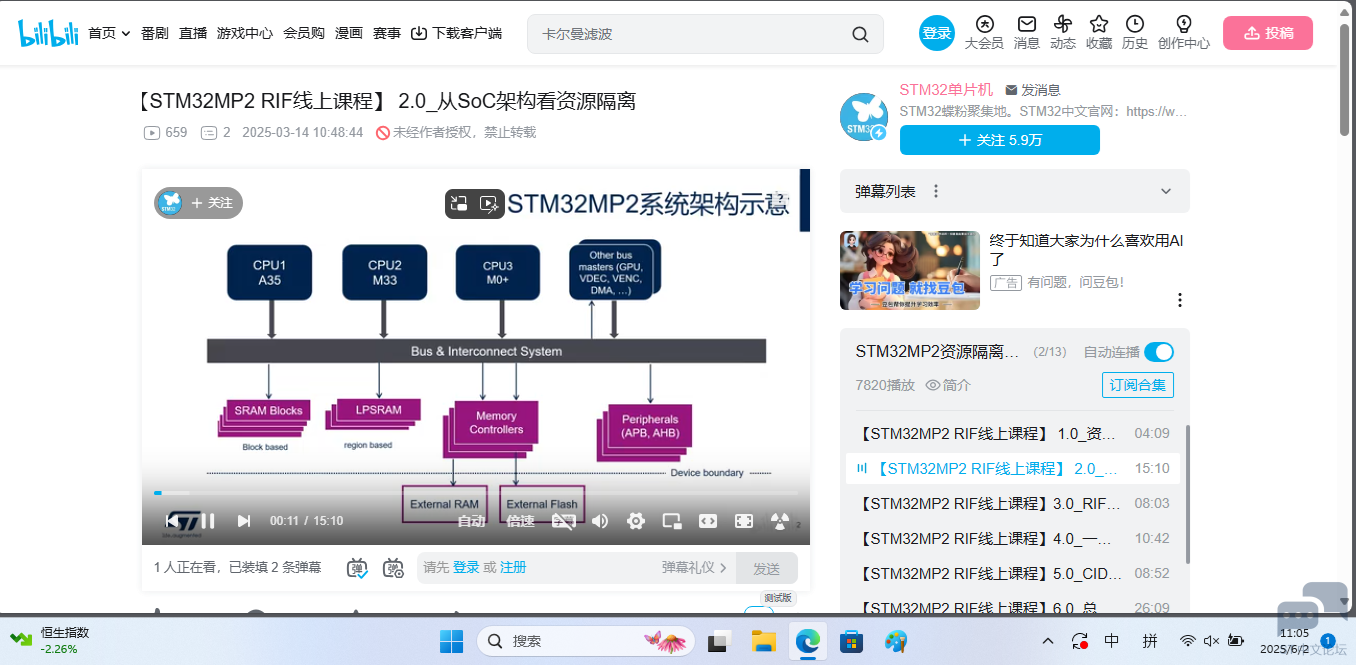Click the small-window icon atop video

click(459, 203)
